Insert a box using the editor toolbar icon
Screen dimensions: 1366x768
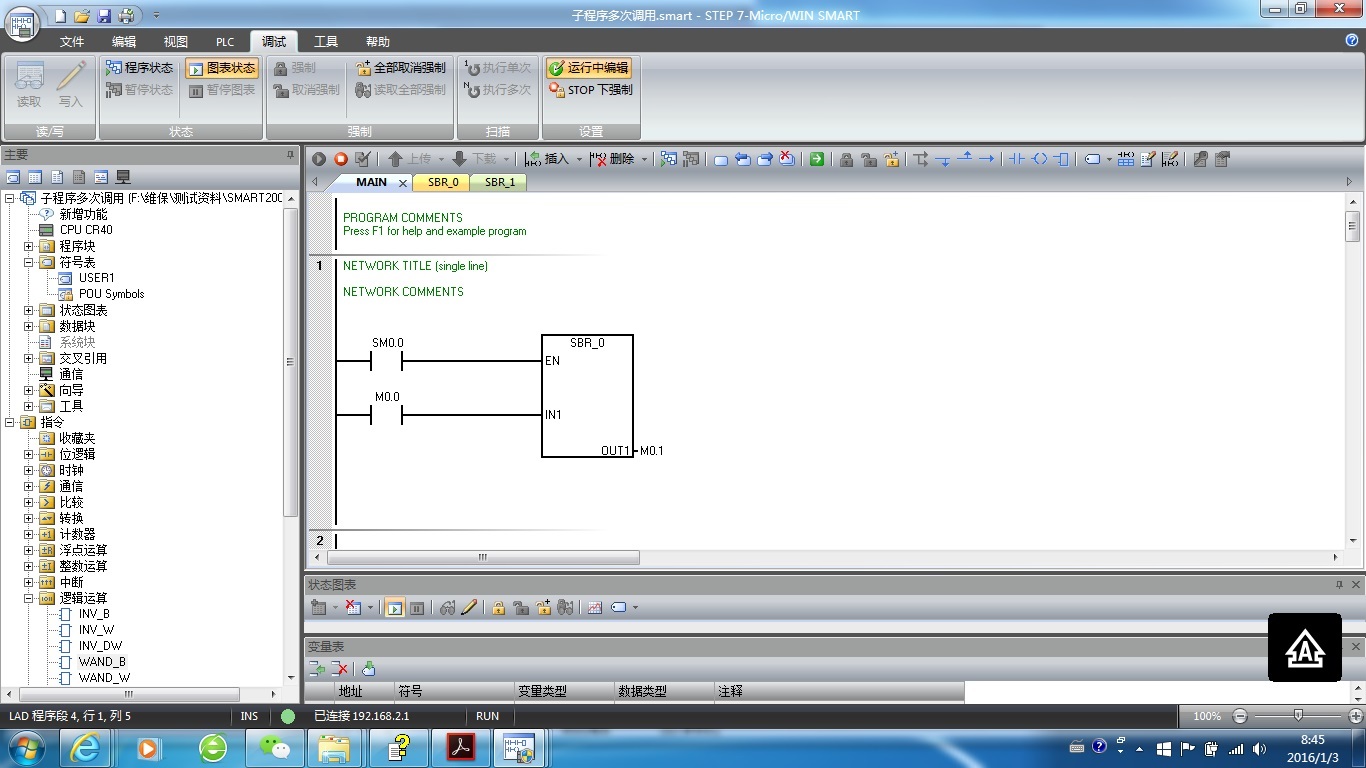click(1062, 159)
